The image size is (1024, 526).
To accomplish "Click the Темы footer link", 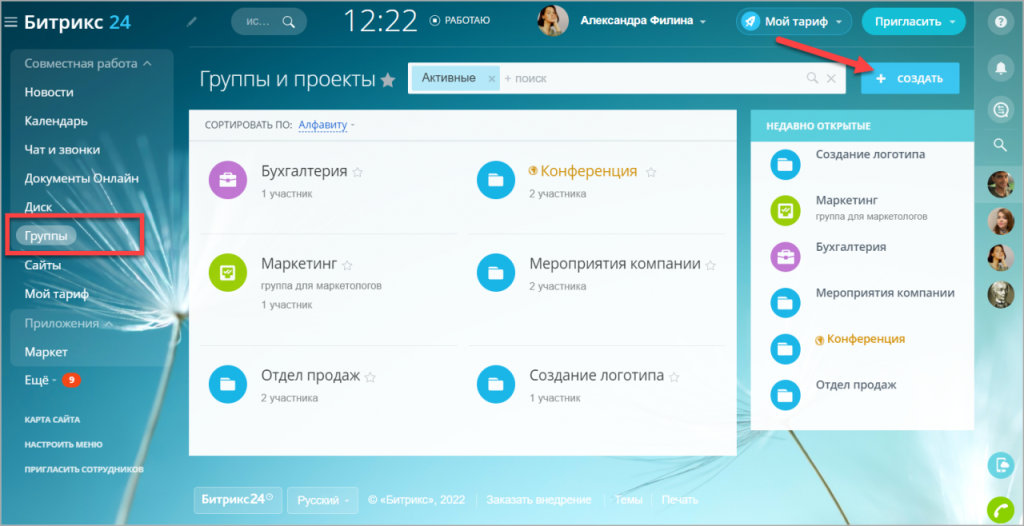I will pyautogui.click(x=628, y=500).
